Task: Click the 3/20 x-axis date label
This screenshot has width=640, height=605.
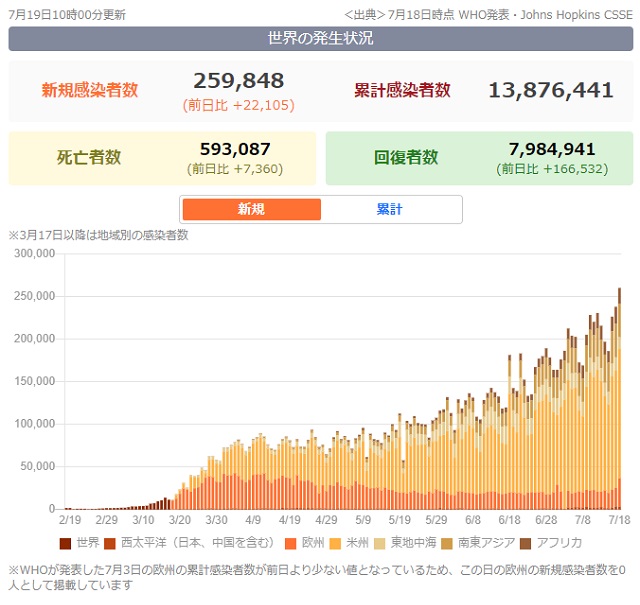Action: [180, 520]
